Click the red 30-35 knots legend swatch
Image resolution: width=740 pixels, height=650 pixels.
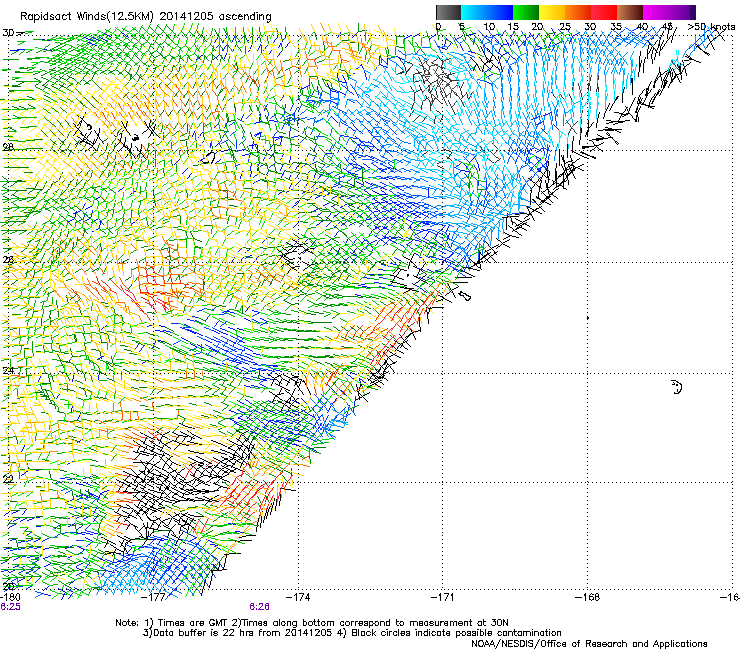point(604,12)
